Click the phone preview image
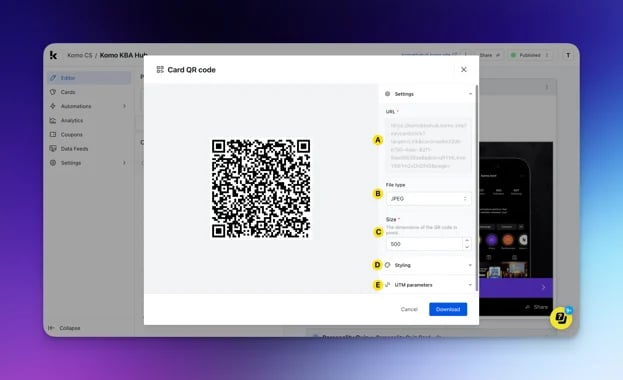The image size is (623, 380). pos(516,209)
